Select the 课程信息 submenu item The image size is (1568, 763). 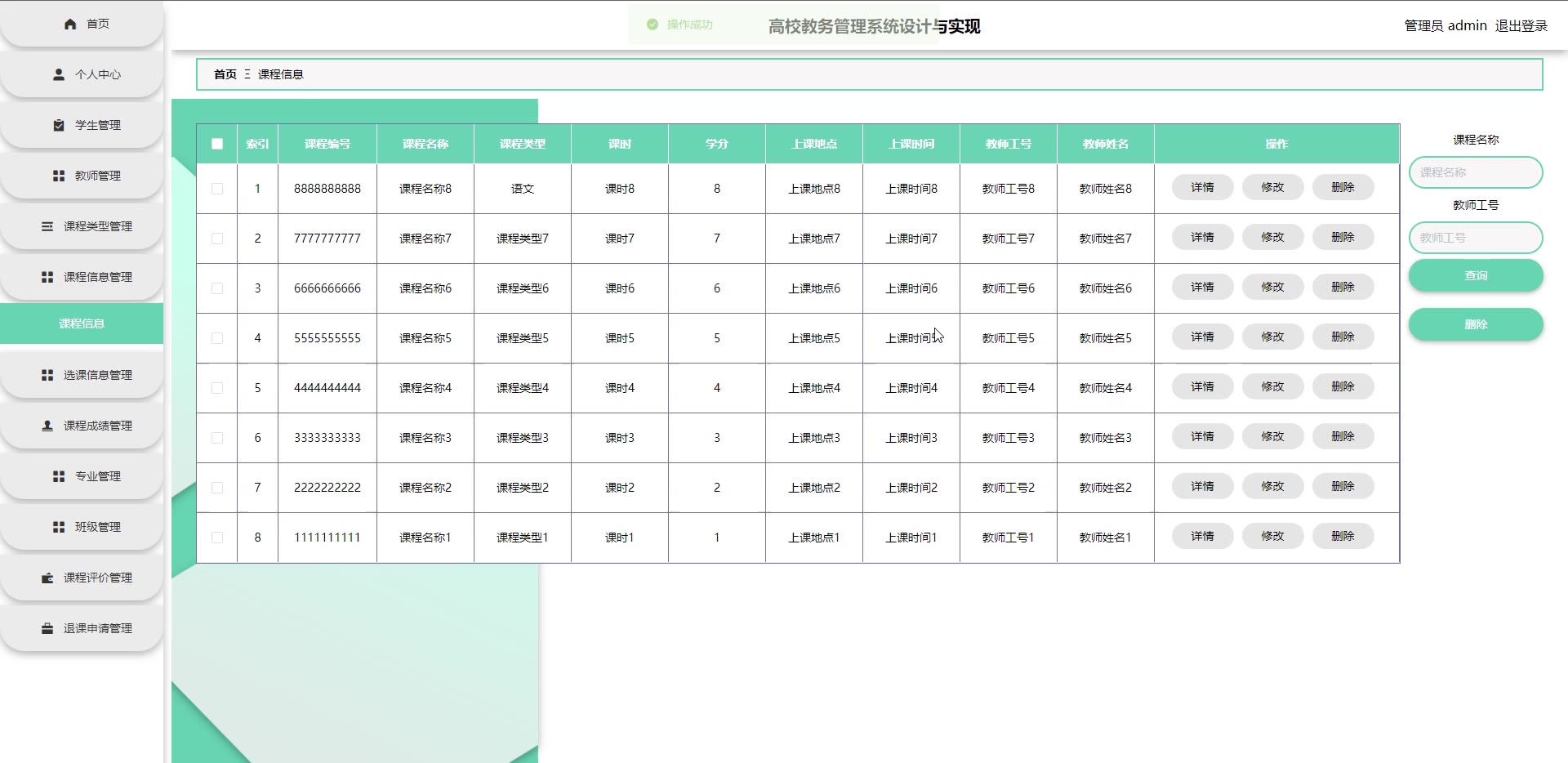pyautogui.click(x=82, y=323)
